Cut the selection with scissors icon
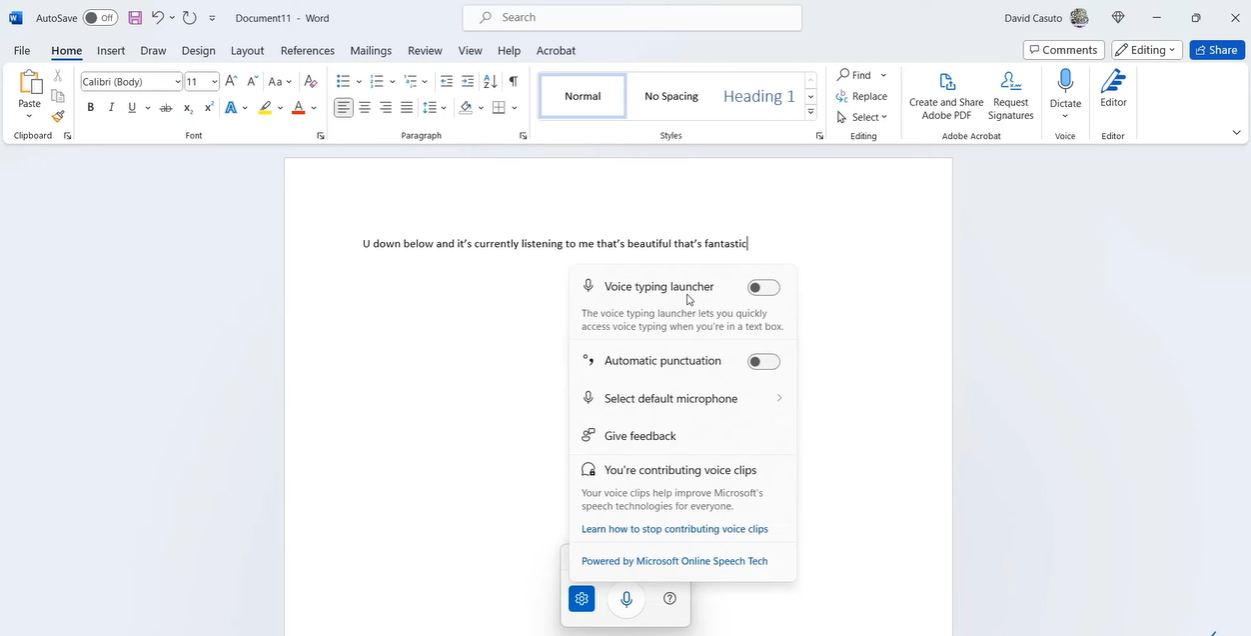Image resolution: width=1251 pixels, height=636 pixels. pos(58,76)
